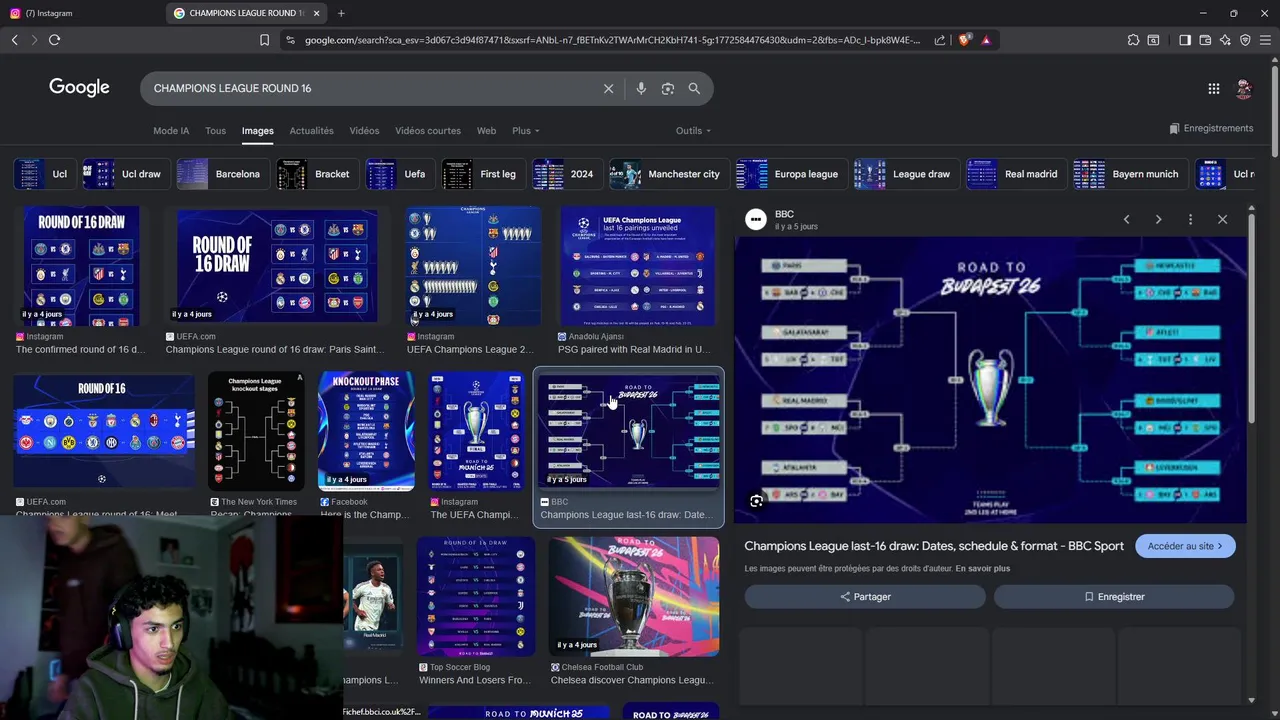Switch to Tous results tab
1280x720 pixels.
tap(215, 131)
